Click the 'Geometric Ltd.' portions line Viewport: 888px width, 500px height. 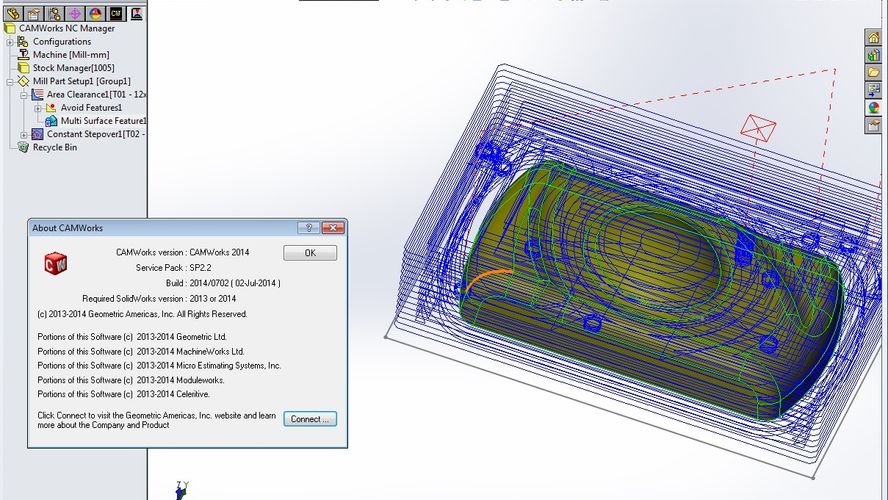(132, 336)
